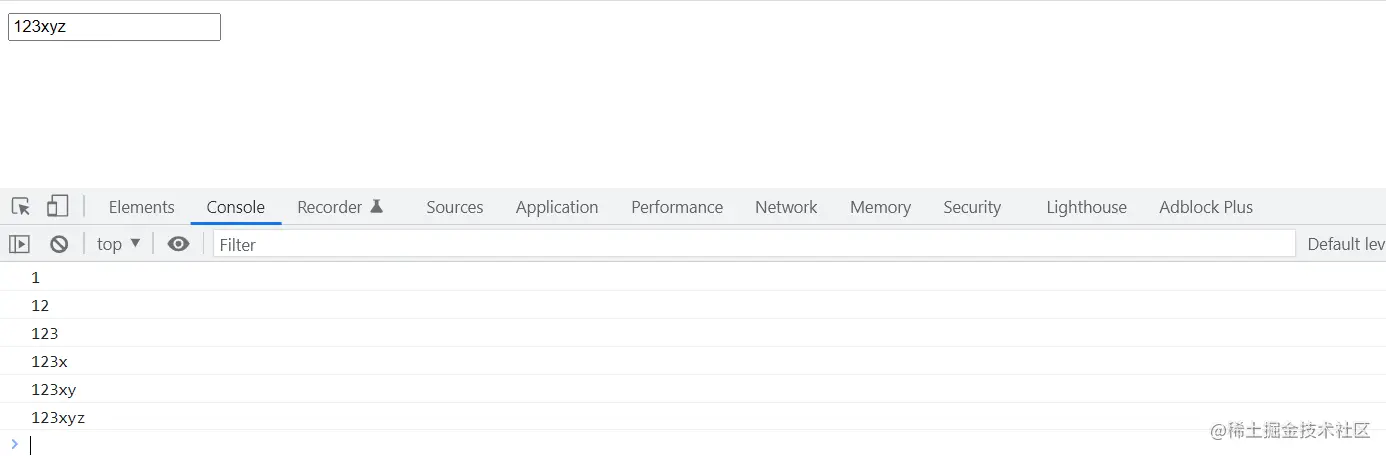Click the text input containing 123xyz
The image size is (1386, 456).
(114, 27)
